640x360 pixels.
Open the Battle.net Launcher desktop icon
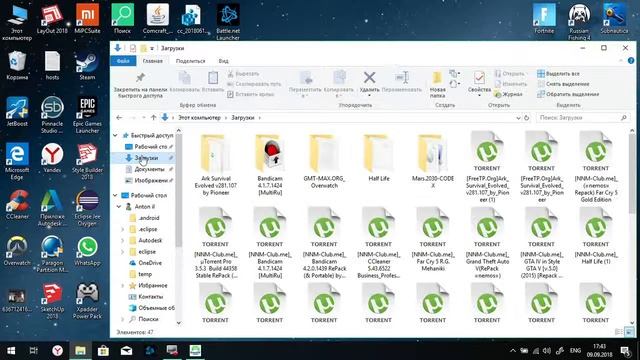[228, 22]
